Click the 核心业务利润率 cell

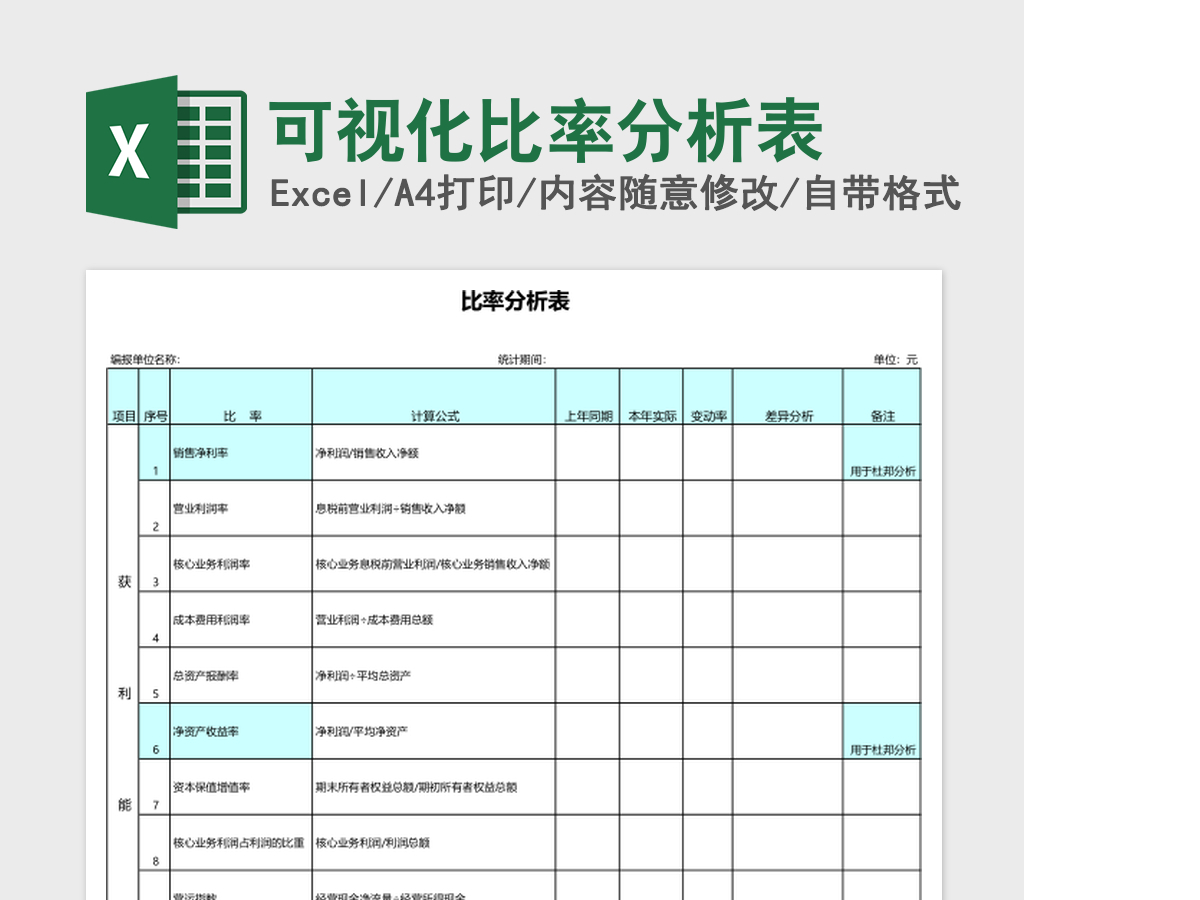click(x=241, y=564)
